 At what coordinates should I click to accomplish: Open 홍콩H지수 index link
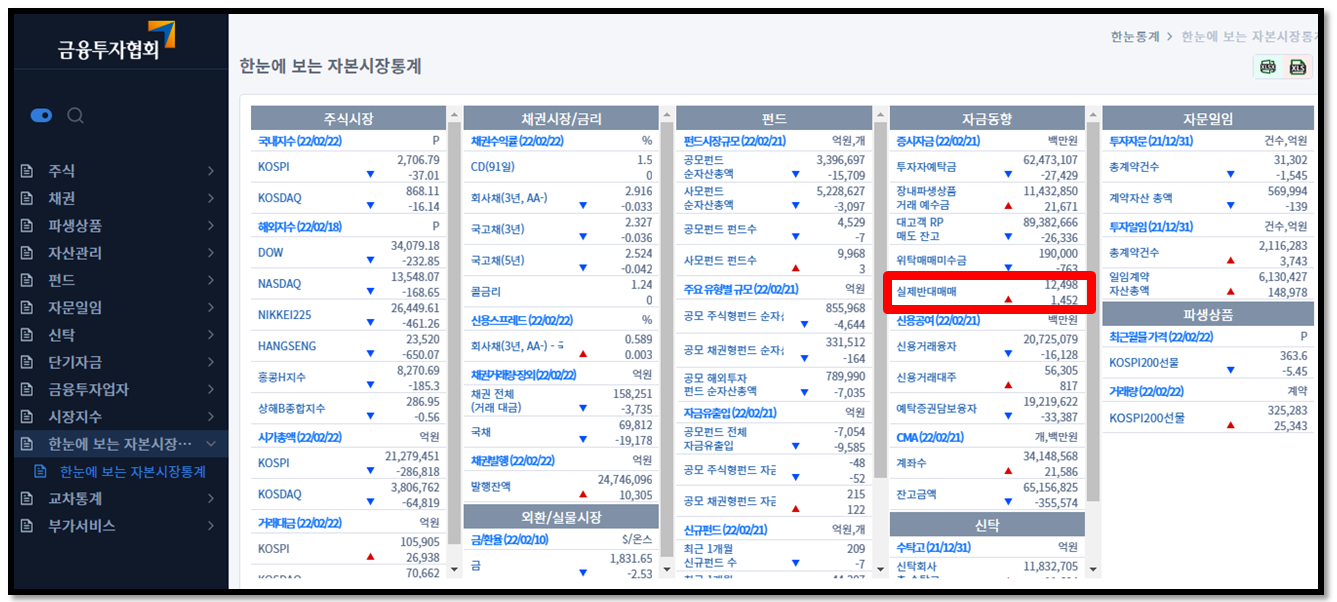click(x=281, y=377)
